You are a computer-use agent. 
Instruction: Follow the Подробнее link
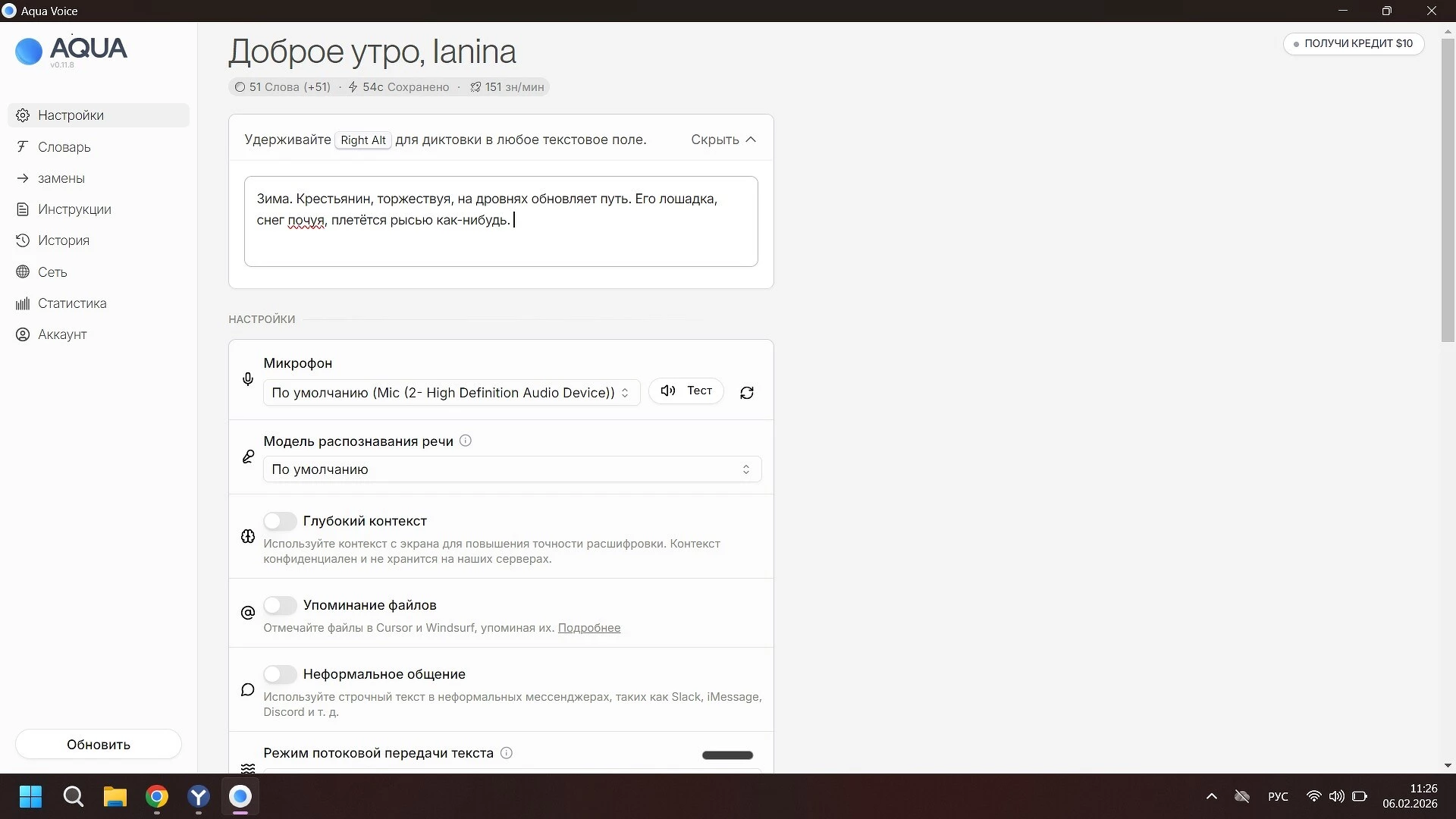tap(588, 628)
